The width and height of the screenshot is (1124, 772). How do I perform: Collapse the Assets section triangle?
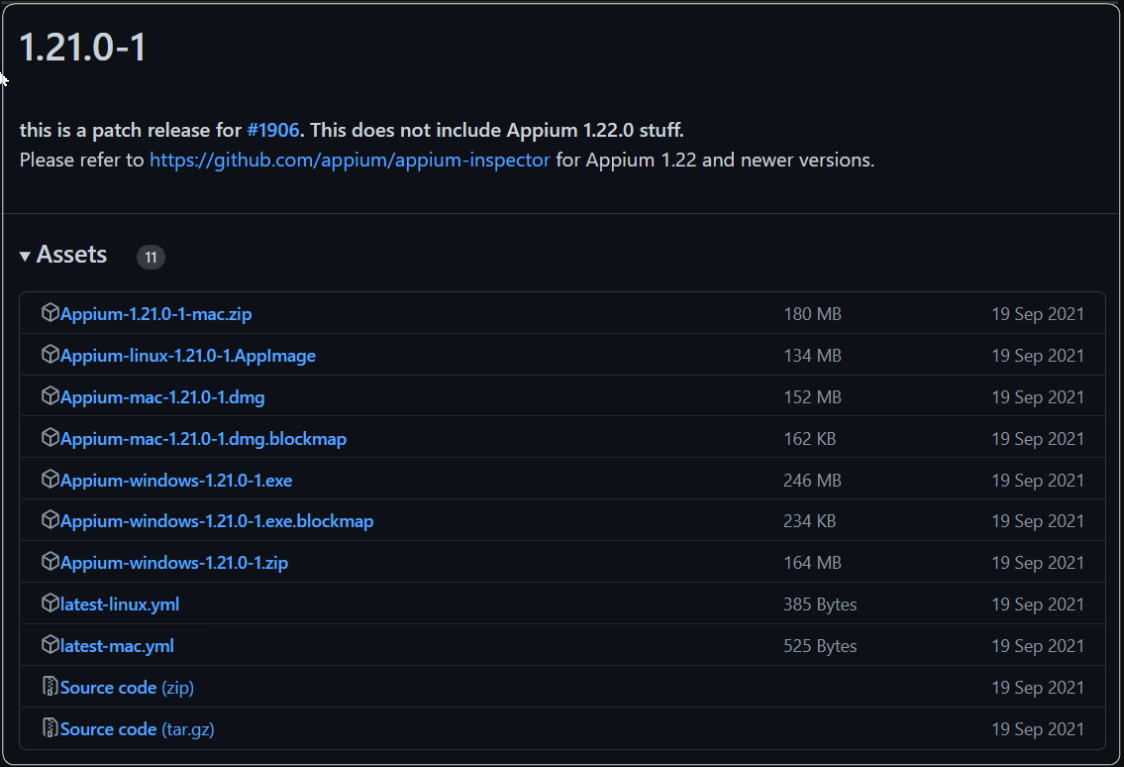coord(25,257)
